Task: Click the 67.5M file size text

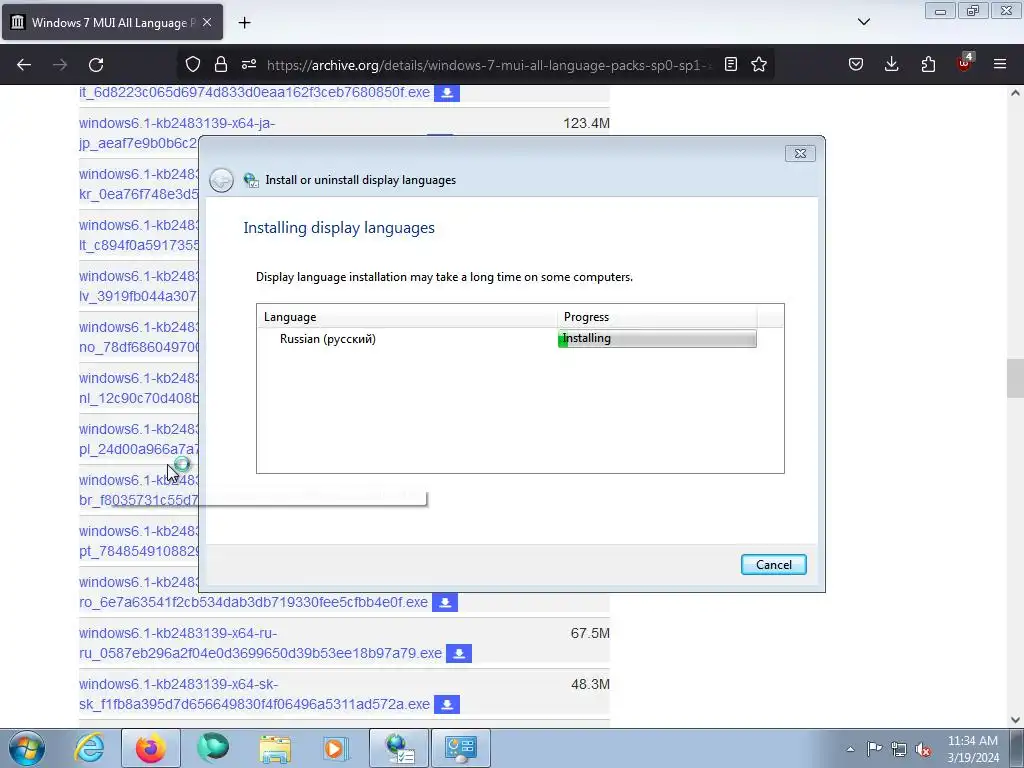Action: [x=590, y=633]
